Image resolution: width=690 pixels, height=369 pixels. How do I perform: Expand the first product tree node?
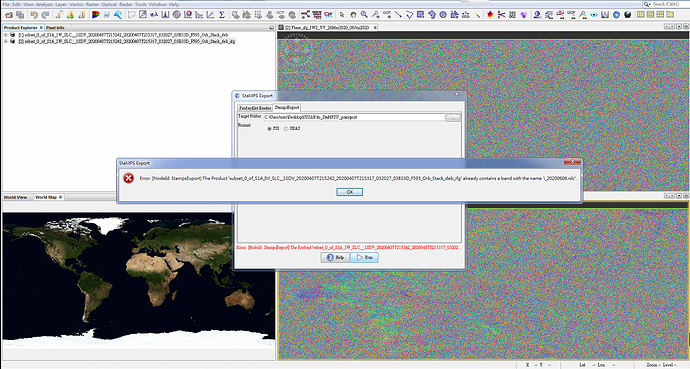point(6,35)
